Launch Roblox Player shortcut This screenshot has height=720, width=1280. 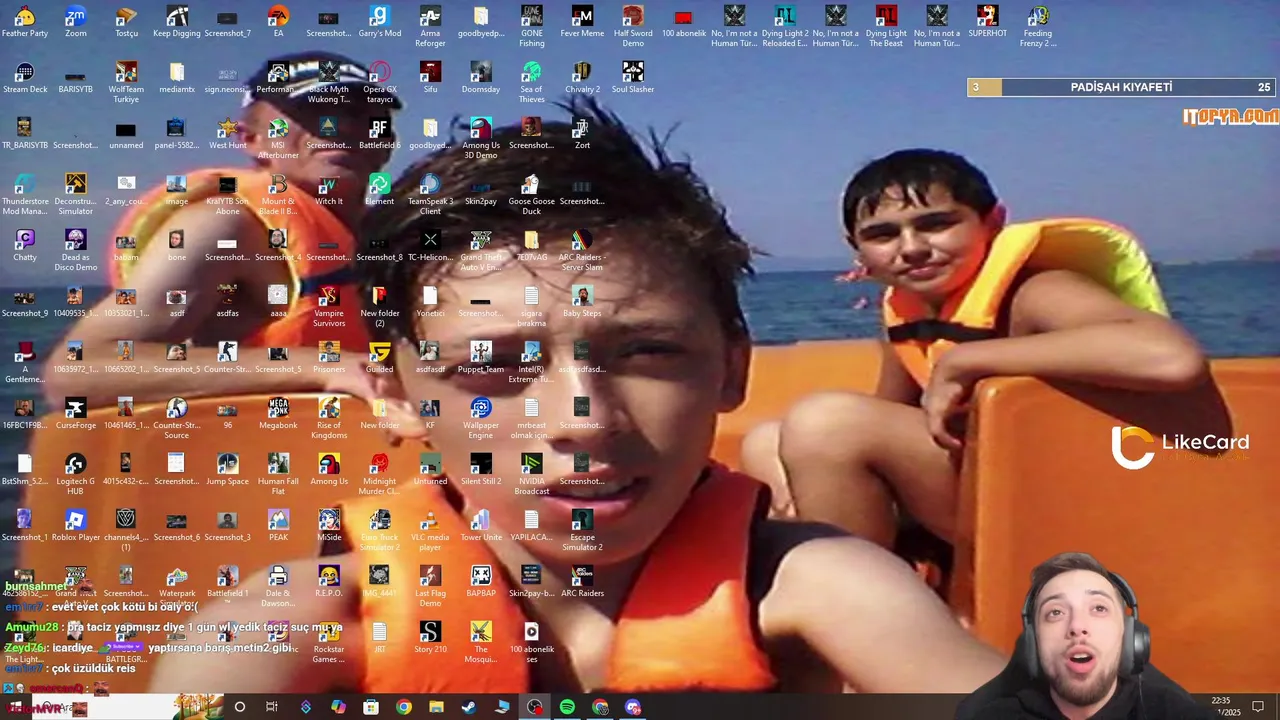point(75,521)
